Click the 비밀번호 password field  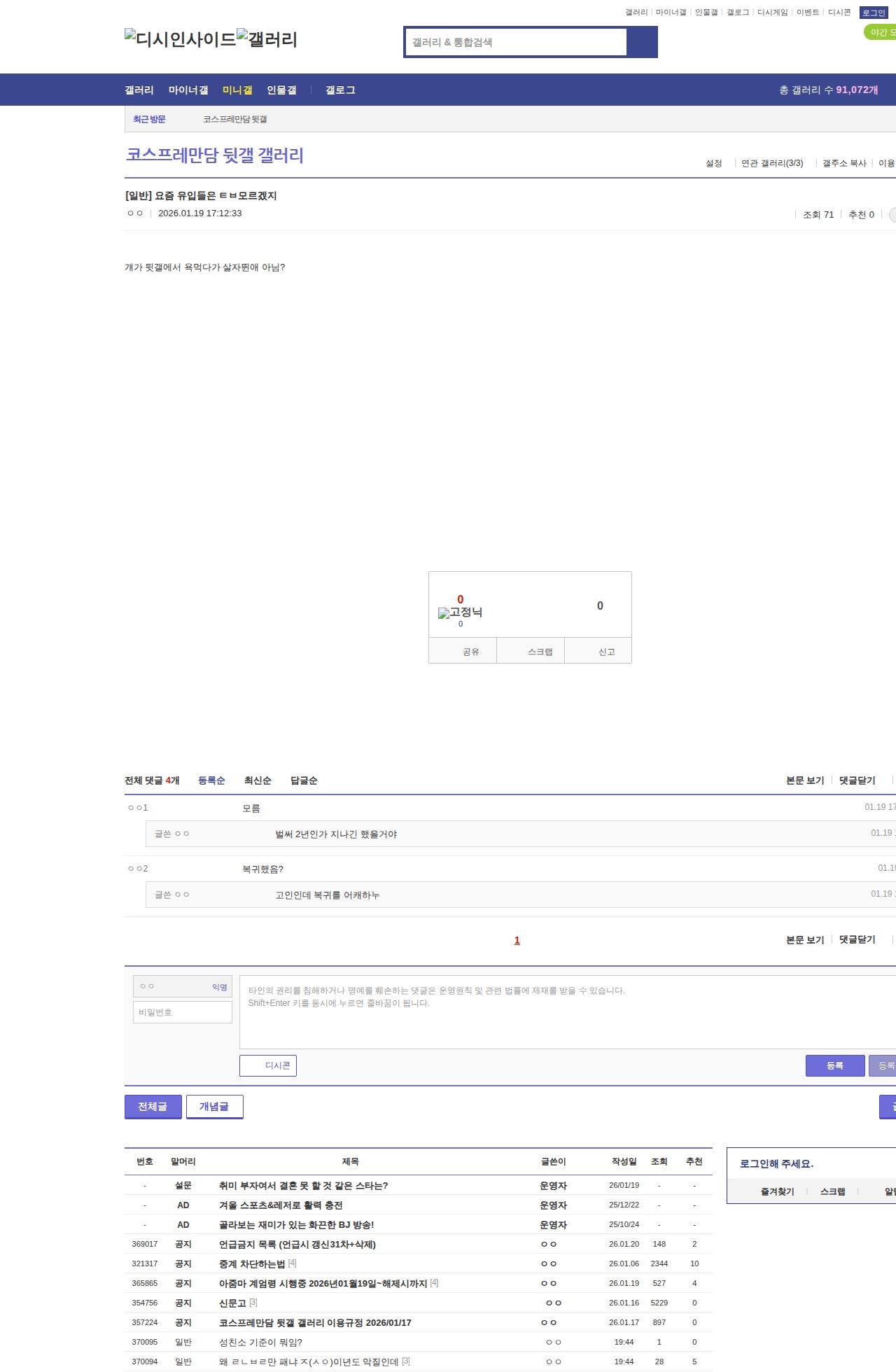click(x=183, y=1012)
